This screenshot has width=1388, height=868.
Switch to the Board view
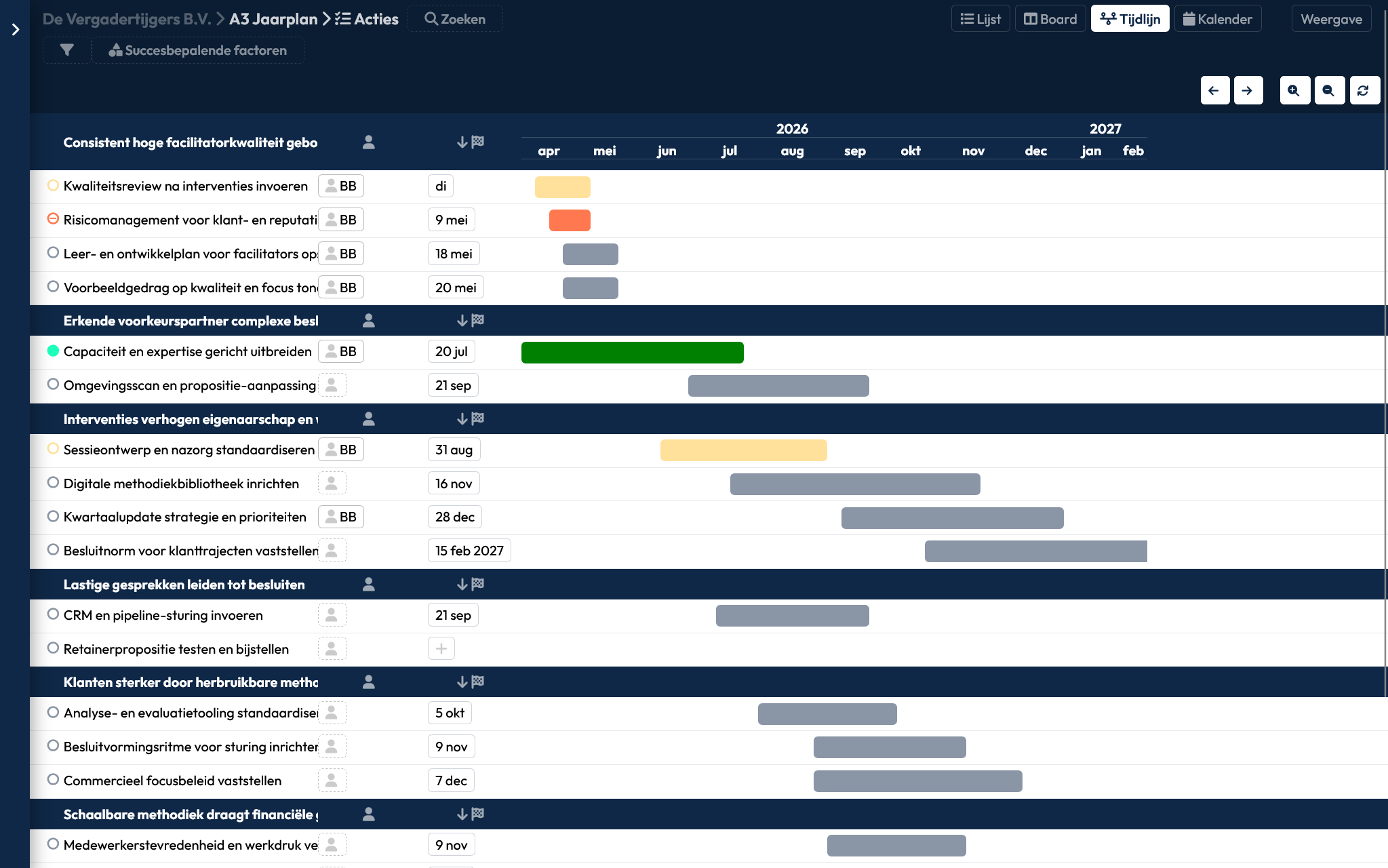1050,19
